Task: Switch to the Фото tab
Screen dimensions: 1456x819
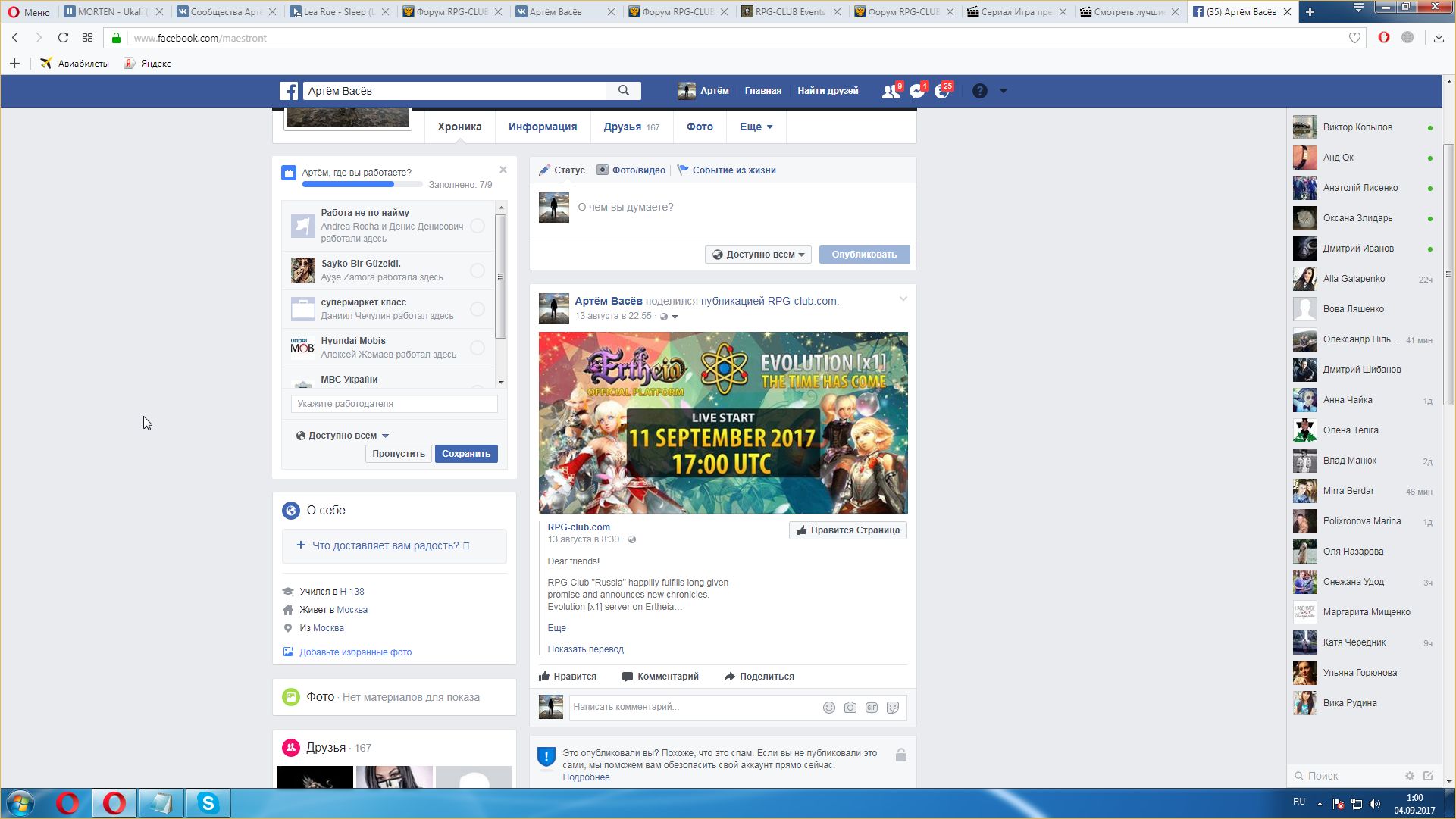Action: (x=700, y=127)
